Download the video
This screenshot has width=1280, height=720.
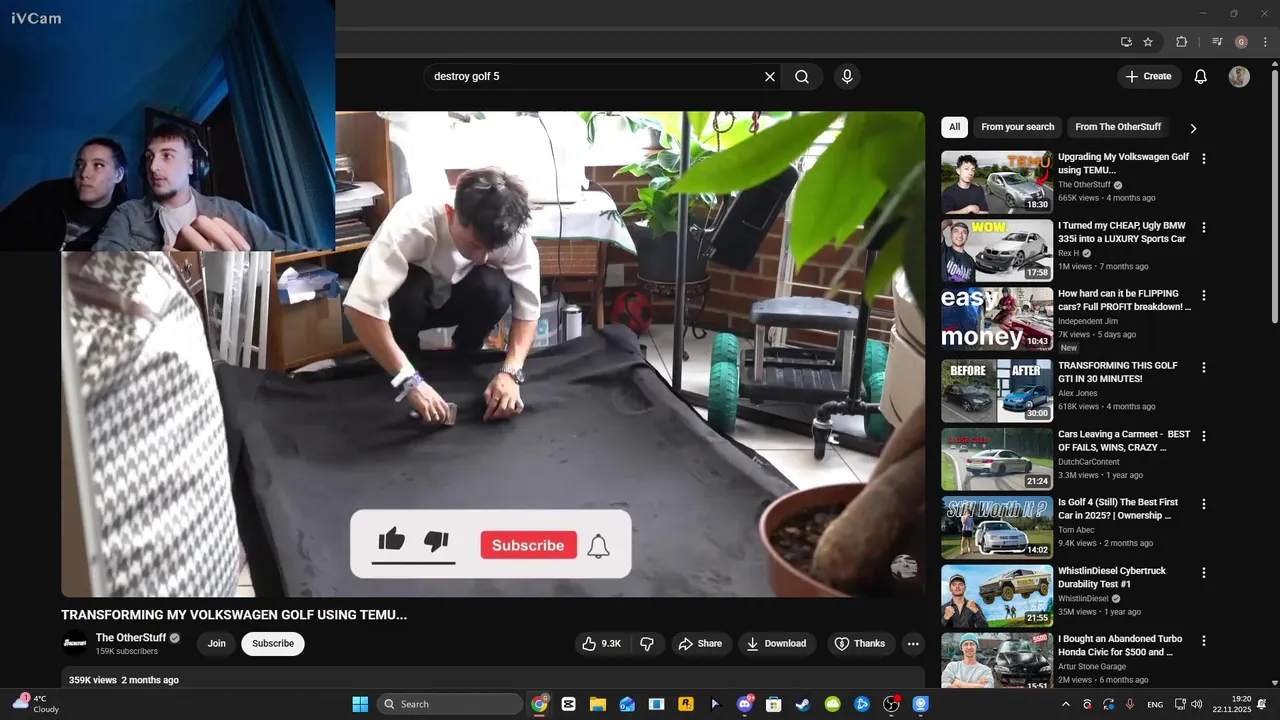777,643
